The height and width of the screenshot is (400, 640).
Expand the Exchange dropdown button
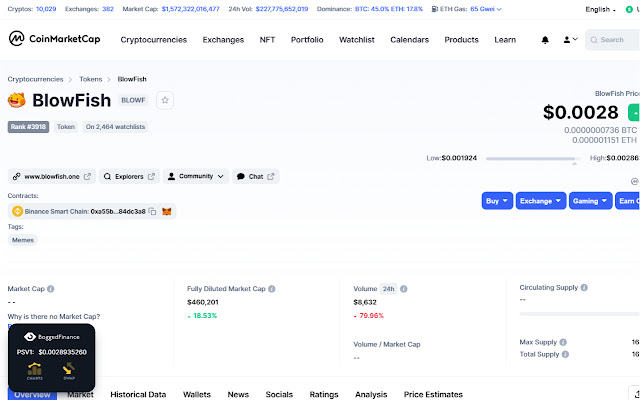[x=541, y=201]
